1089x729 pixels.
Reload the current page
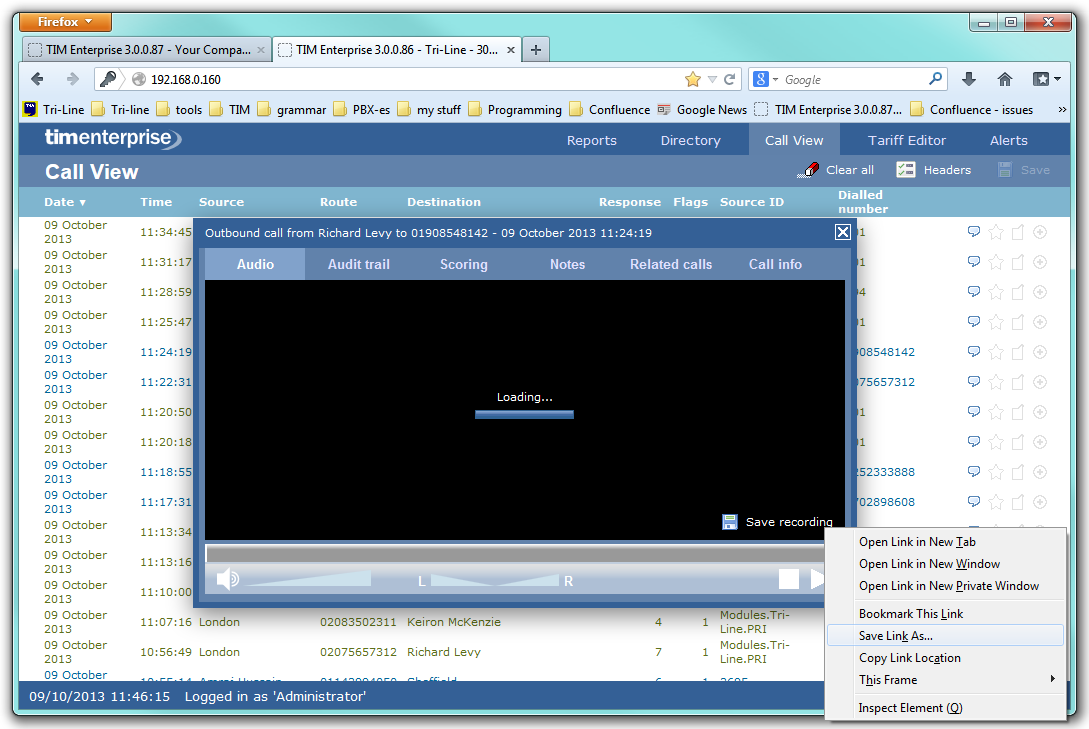729,79
